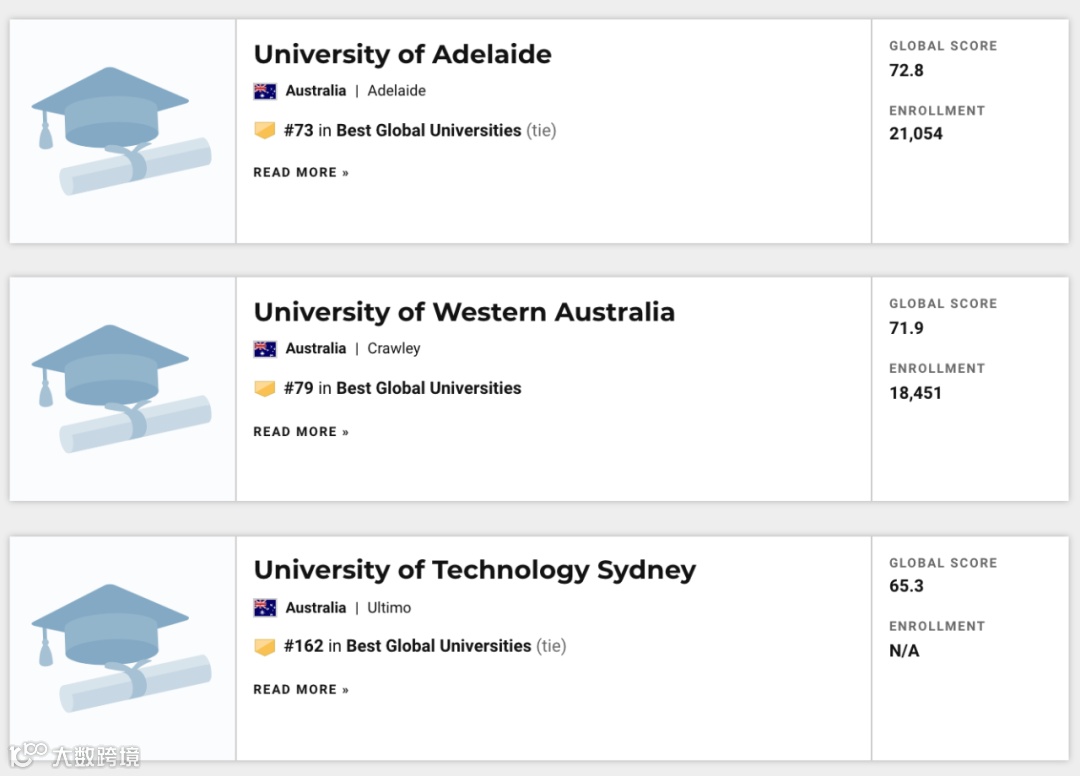Click the University of Adelaide graduation cap thumbnail
The width and height of the screenshot is (1080, 776).
[121, 131]
